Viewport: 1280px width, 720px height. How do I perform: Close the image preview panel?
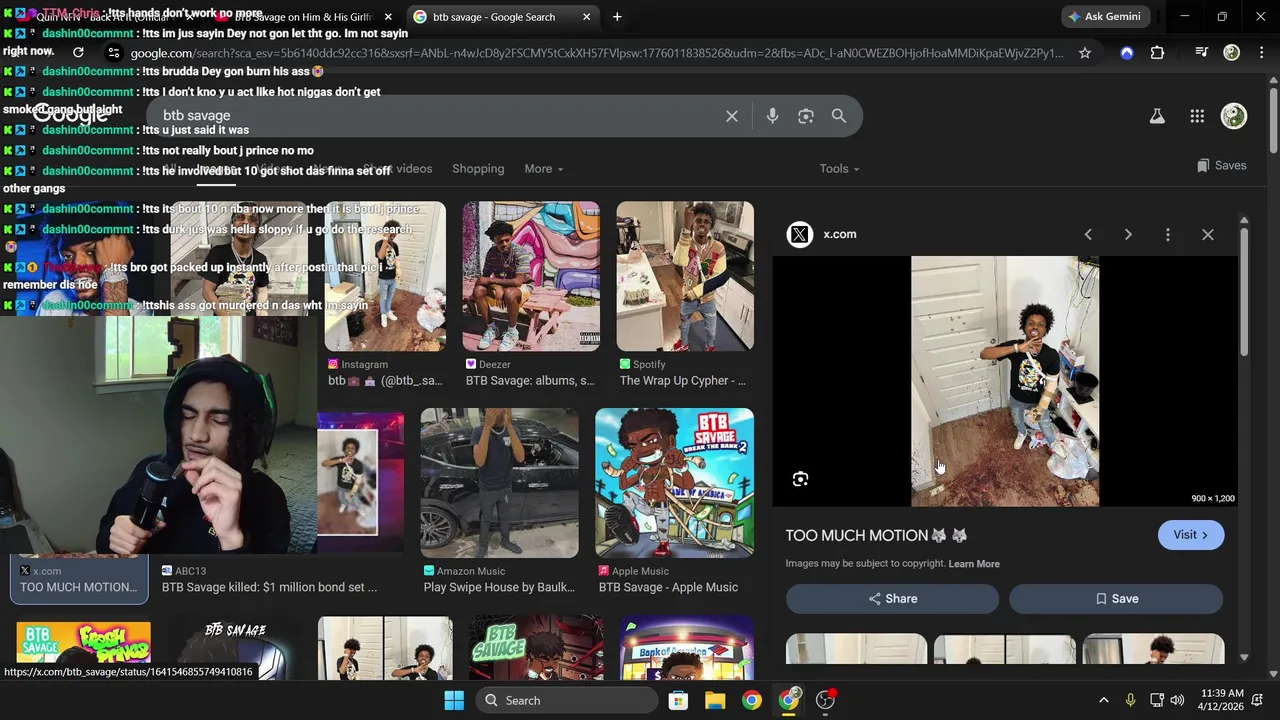[1208, 234]
